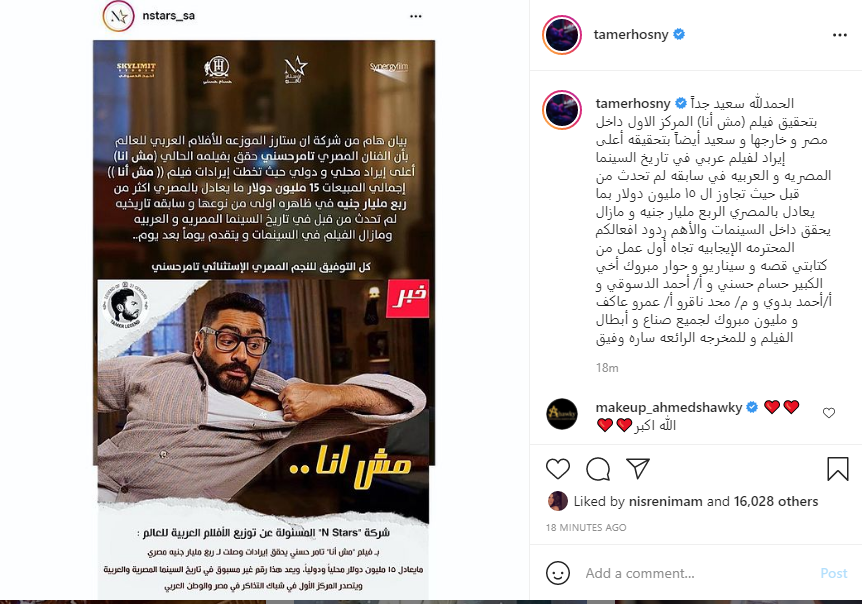Click the Post comment button
This screenshot has height=604, width=862.
coord(833,573)
